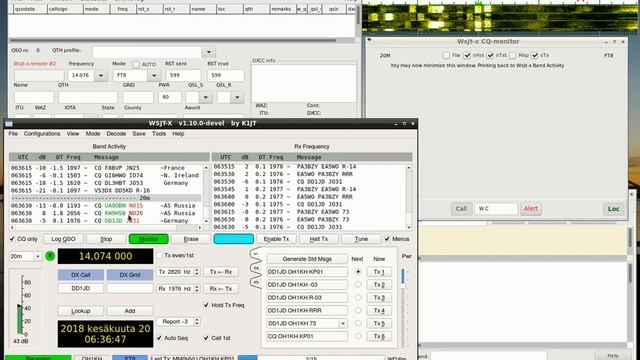Select message tab 3 in the Tx panel
640x360 pixels.
coord(256,282)
